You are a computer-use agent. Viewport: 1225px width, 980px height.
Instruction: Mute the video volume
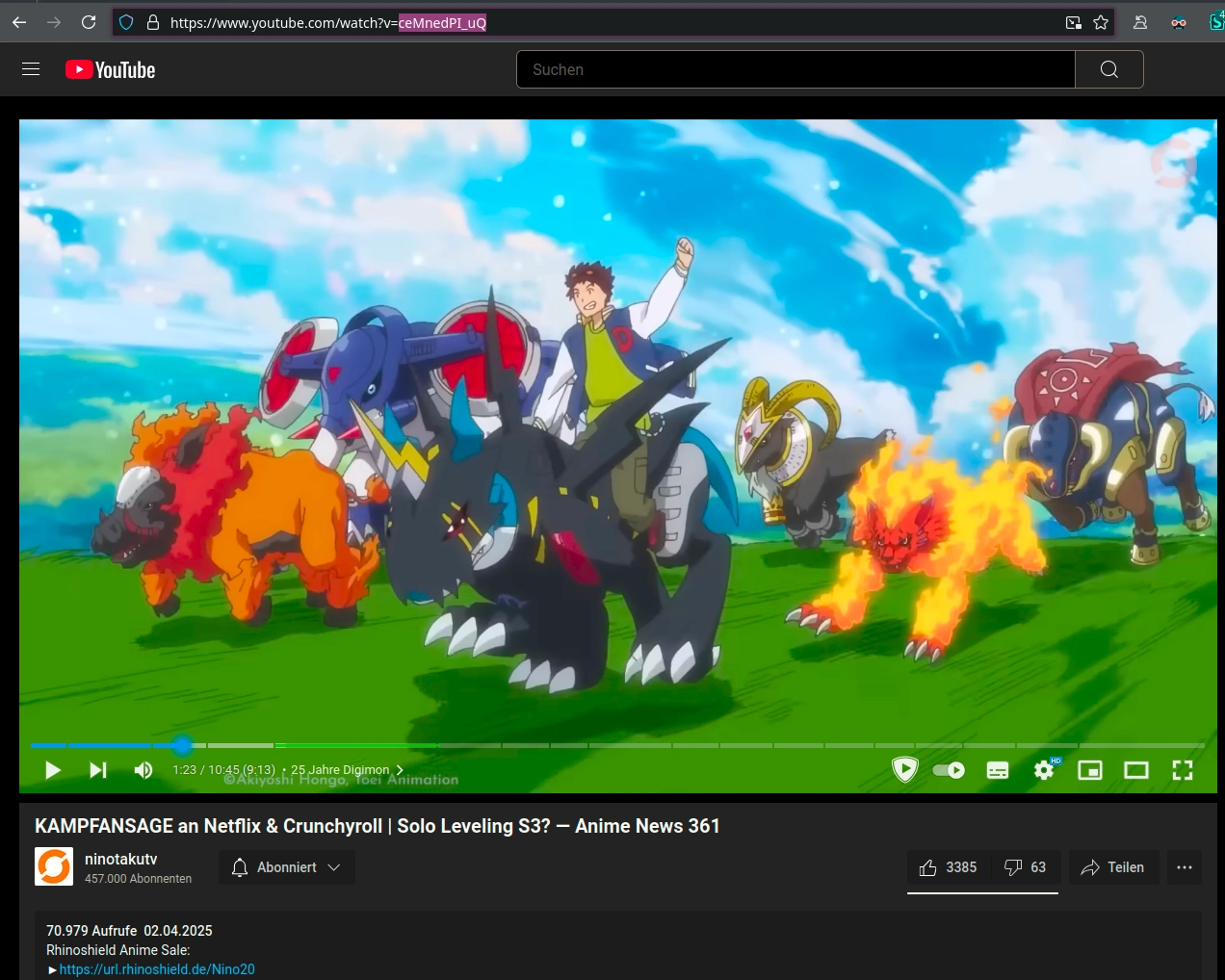point(143,770)
